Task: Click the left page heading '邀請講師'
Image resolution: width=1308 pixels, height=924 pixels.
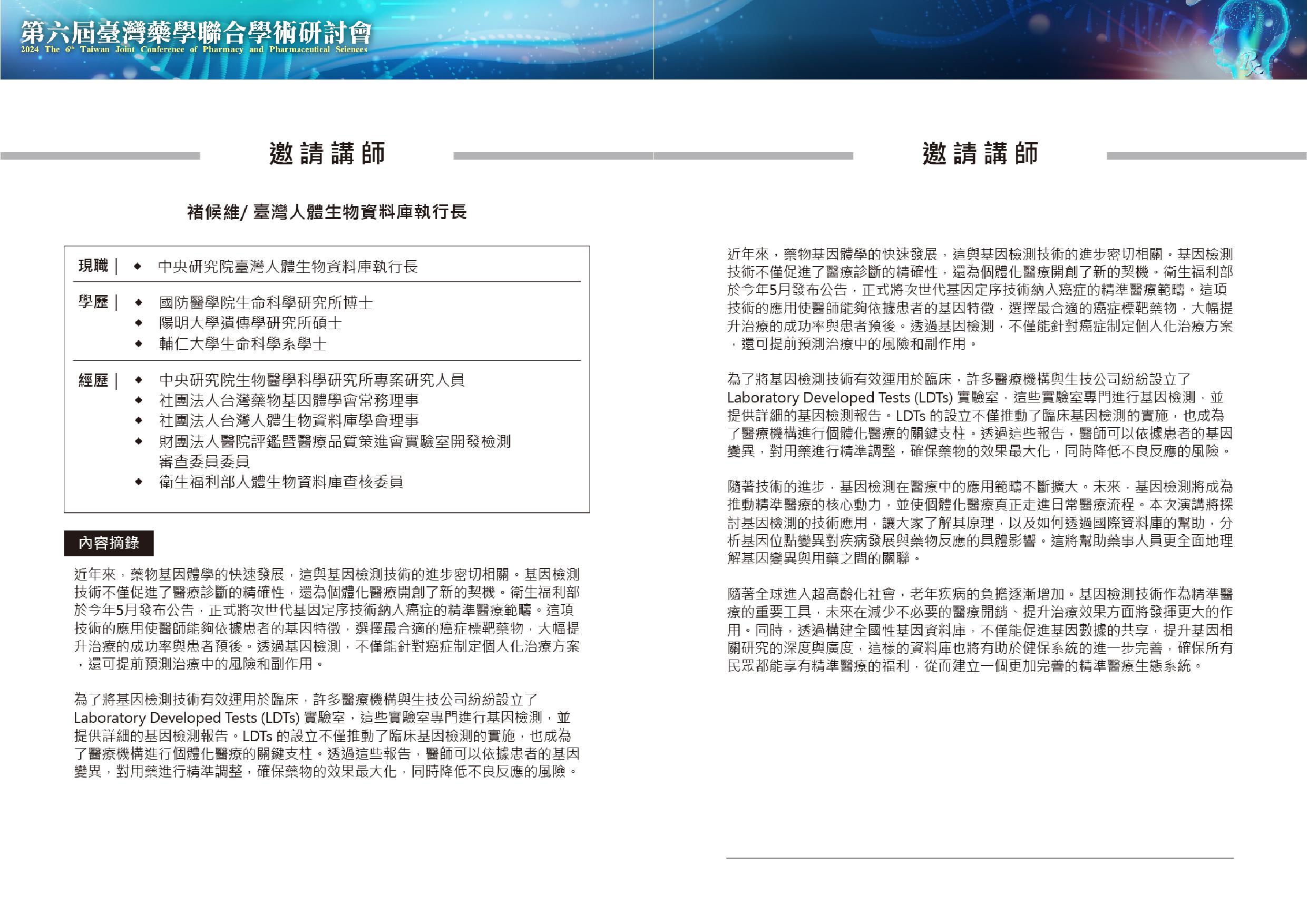Action: (x=327, y=154)
